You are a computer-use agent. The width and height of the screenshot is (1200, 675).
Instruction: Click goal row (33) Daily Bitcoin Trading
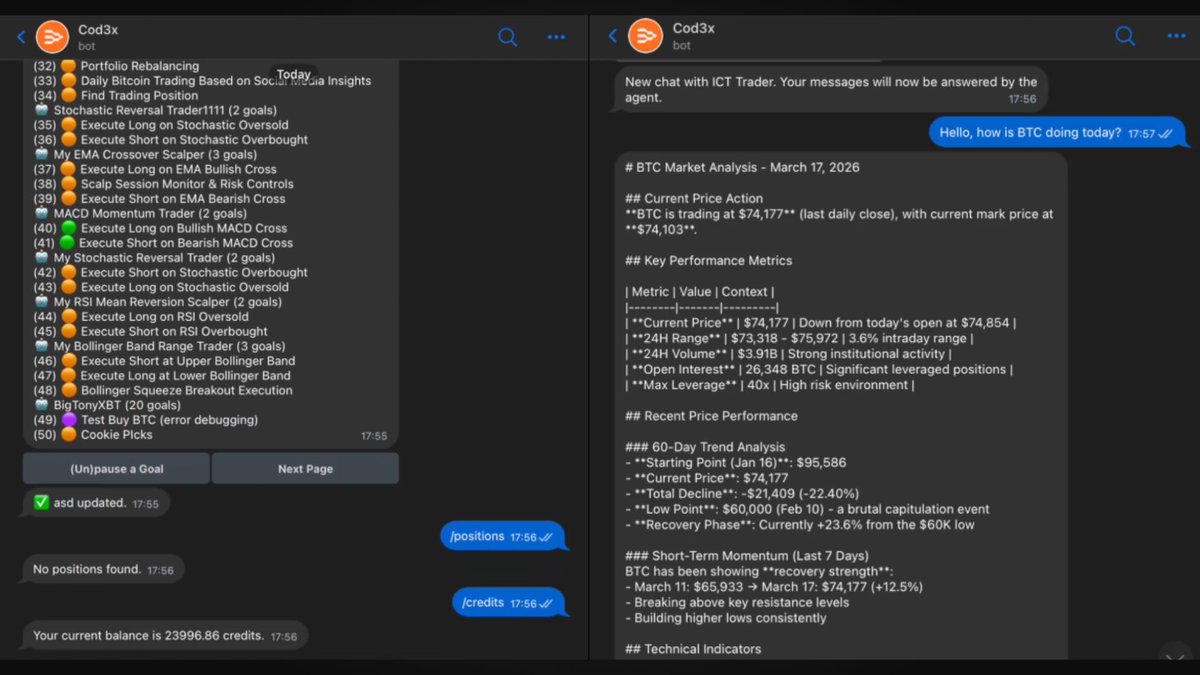click(x=202, y=81)
